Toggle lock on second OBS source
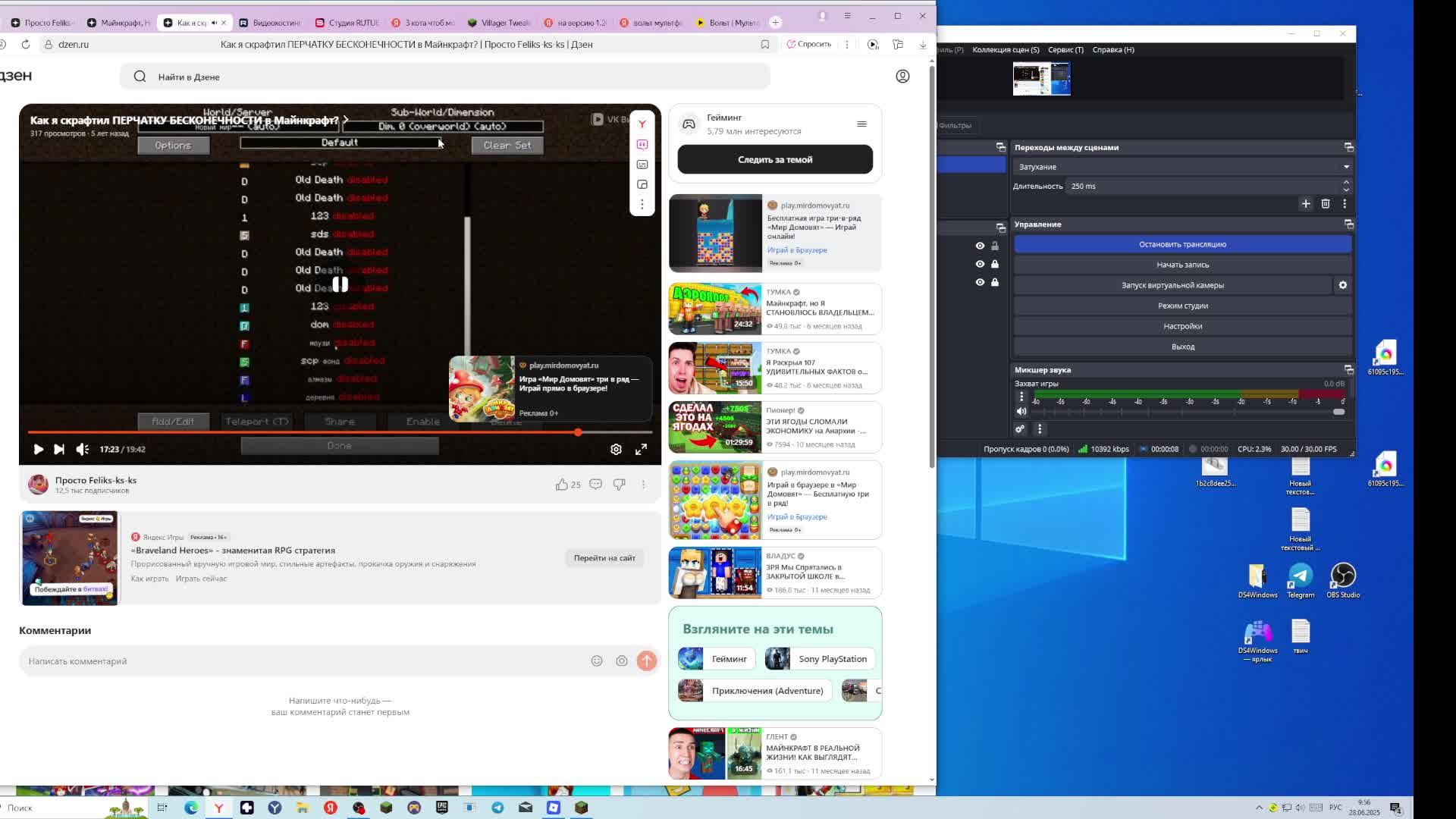The height and width of the screenshot is (819, 1456). click(x=995, y=264)
